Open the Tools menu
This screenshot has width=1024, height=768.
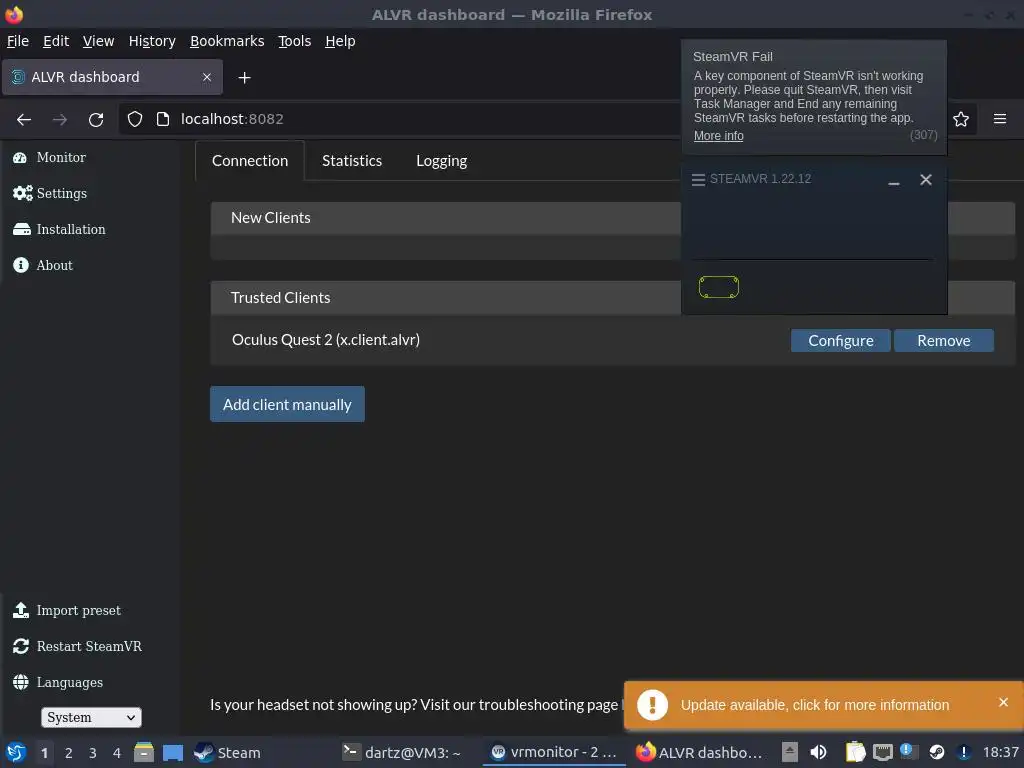pyautogui.click(x=295, y=41)
